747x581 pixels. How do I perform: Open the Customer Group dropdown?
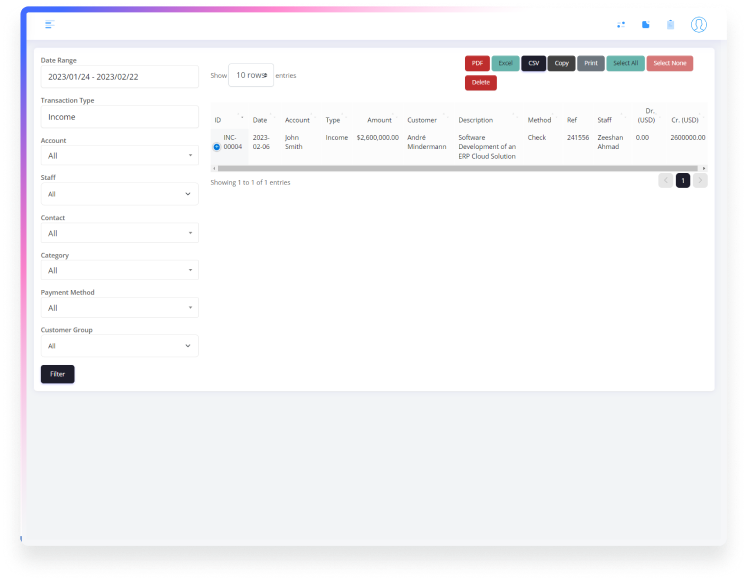click(119, 346)
